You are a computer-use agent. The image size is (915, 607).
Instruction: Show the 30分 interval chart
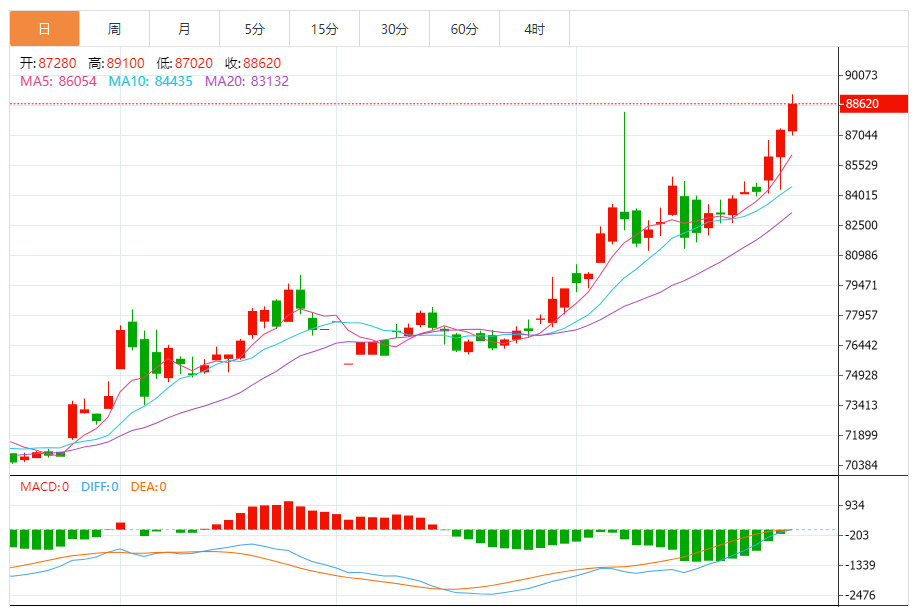(394, 30)
